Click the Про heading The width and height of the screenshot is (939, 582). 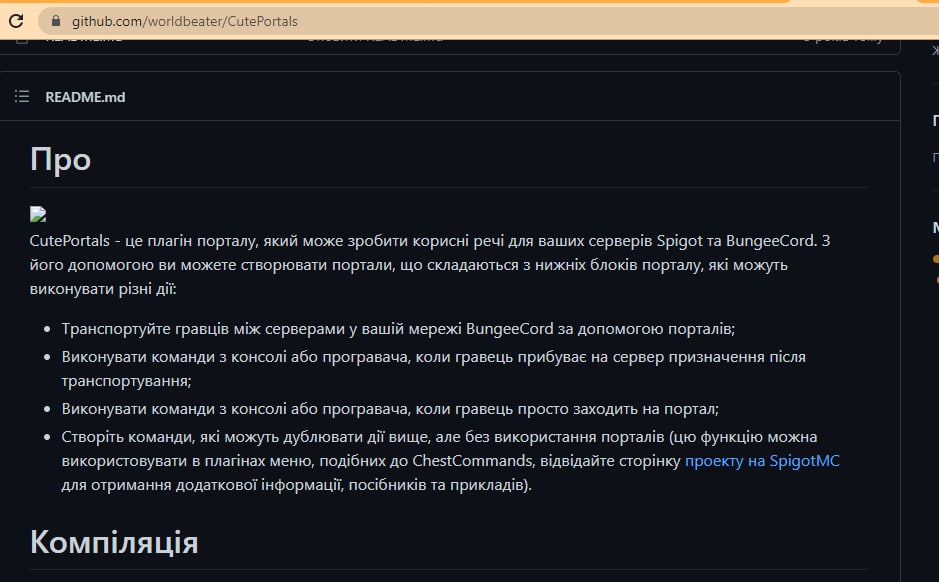click(60, 160)
